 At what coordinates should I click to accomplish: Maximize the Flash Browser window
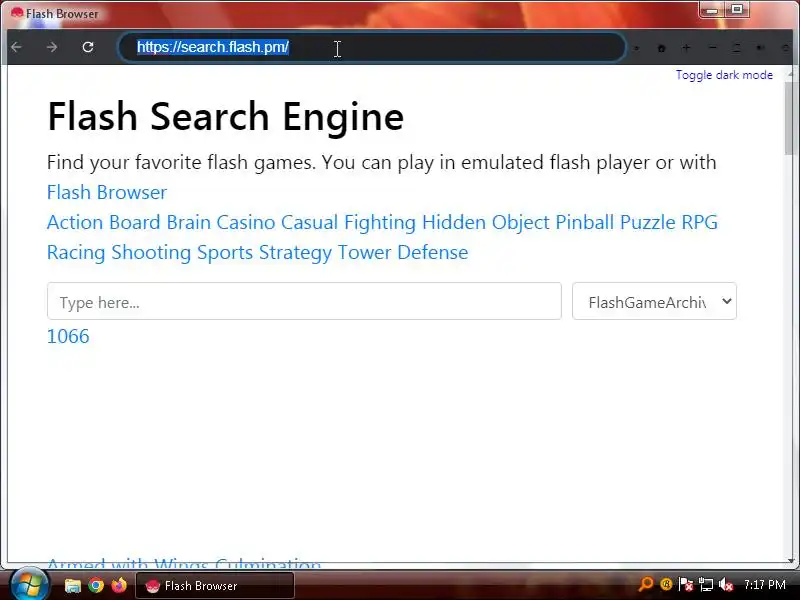click(737, 10)
